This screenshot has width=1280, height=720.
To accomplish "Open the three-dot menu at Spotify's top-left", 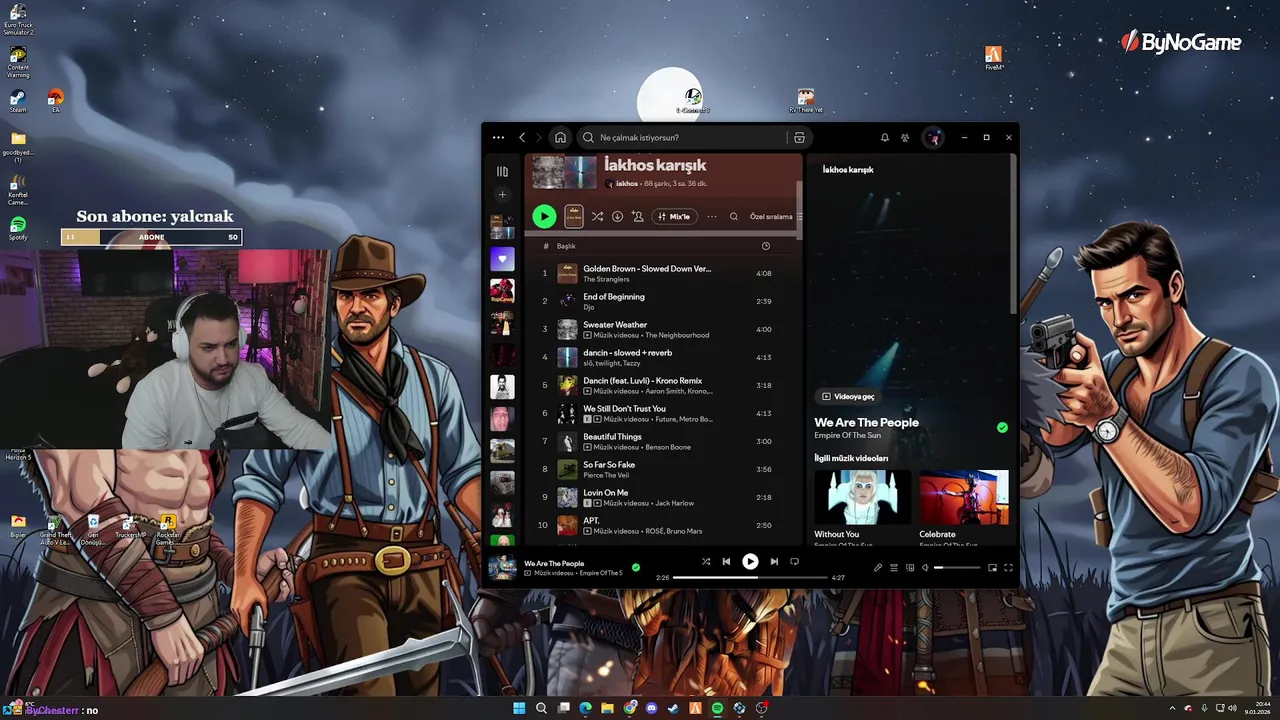I will [498, 138].
